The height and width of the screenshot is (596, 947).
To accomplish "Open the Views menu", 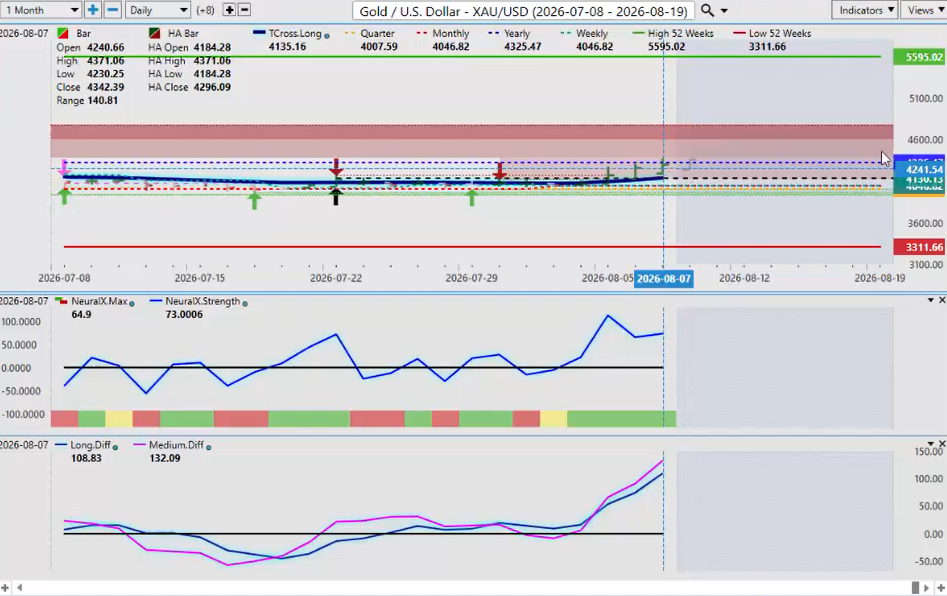I will (923, 10).
